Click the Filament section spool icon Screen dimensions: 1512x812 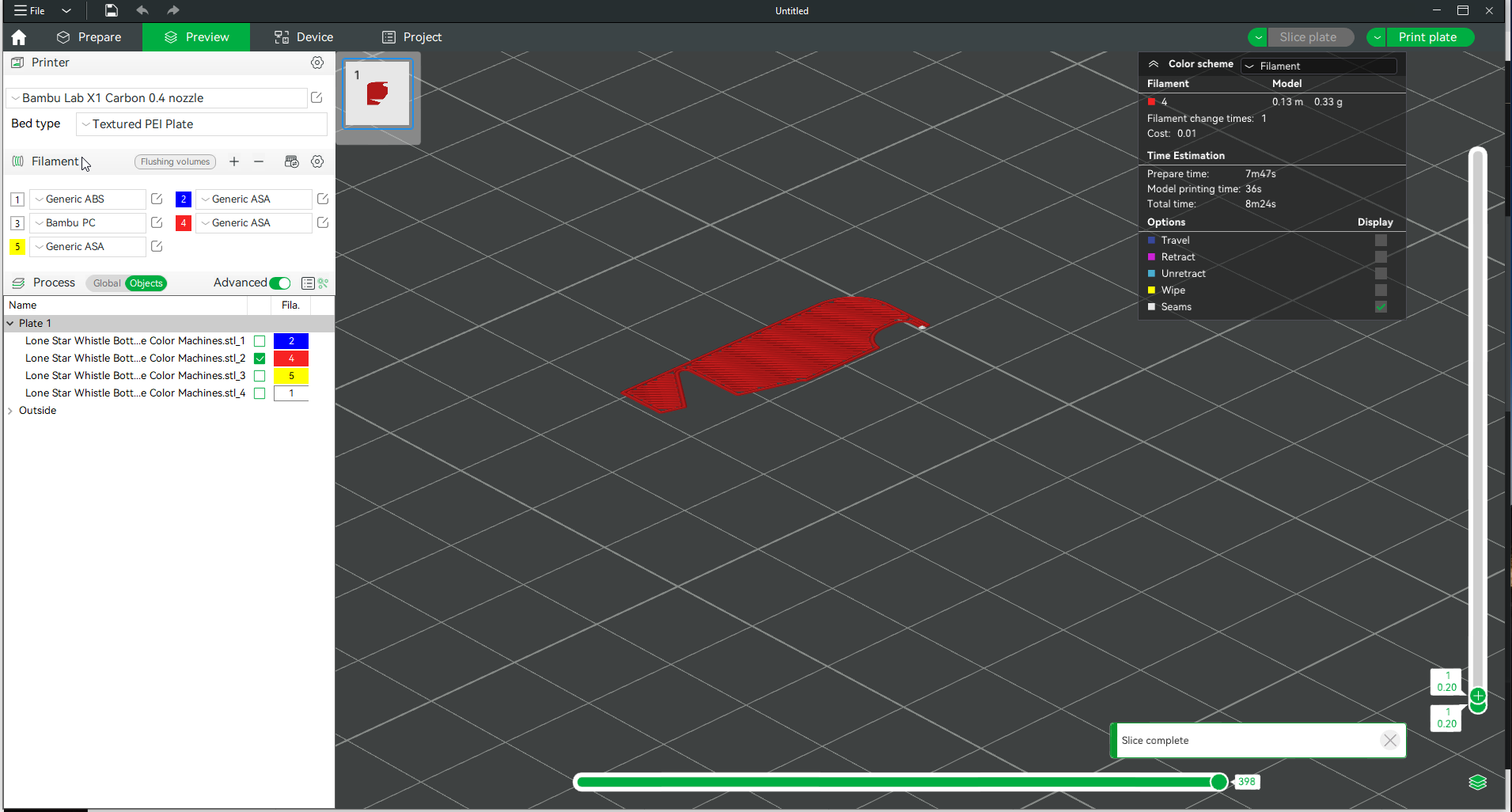[x=17, y=161]
